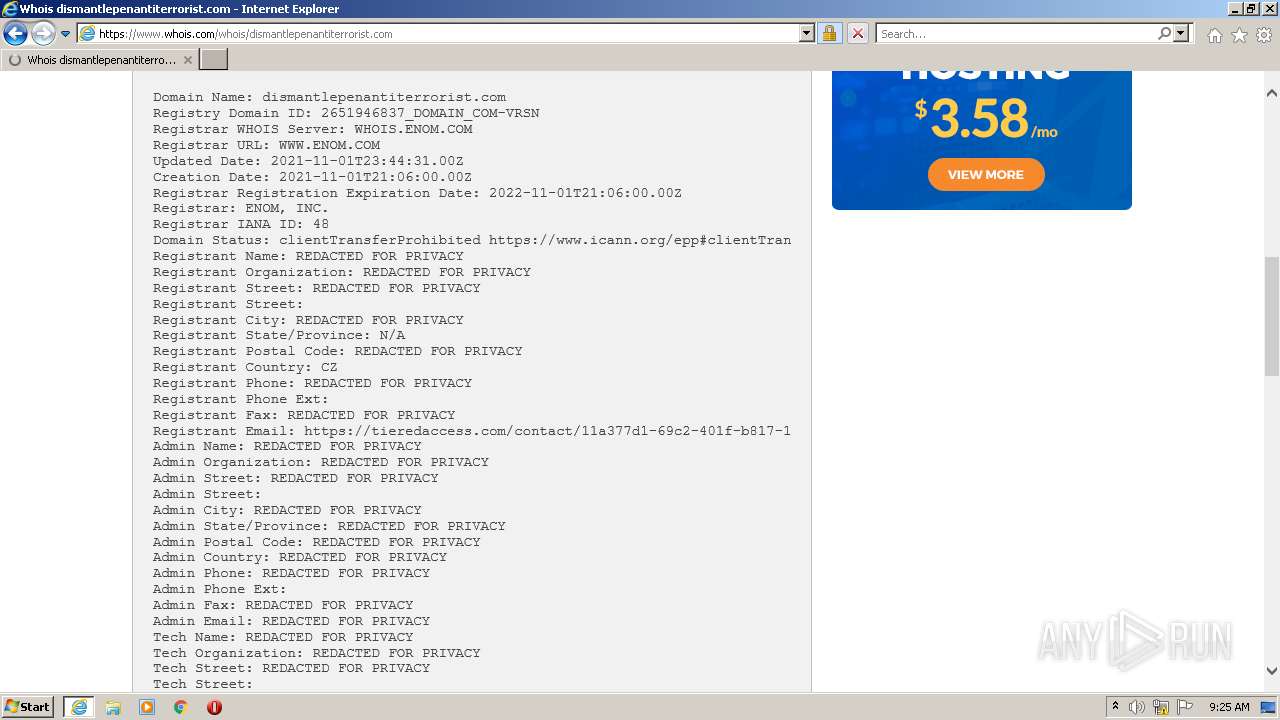This screenshot has height=720, width=1280.
Task: Click the red stop-sign taskbar icon
Action: pos(214,707)
